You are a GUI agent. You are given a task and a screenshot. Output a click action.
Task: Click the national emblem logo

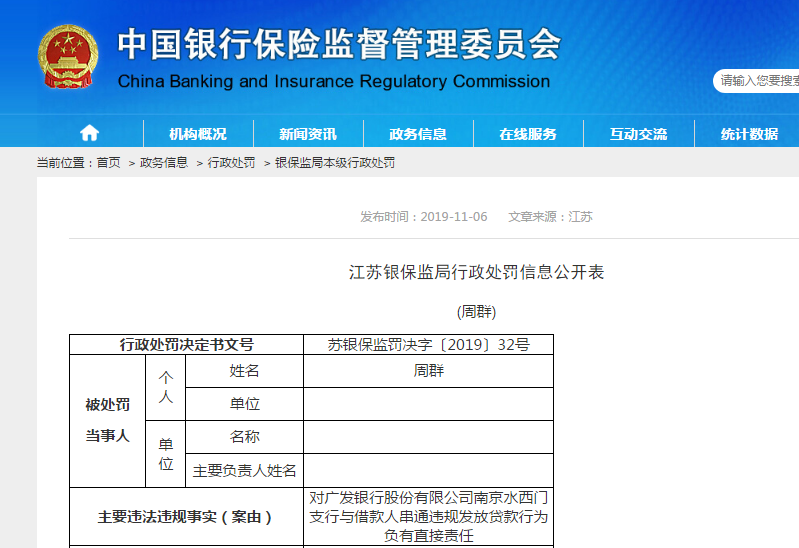pos(68,57)
